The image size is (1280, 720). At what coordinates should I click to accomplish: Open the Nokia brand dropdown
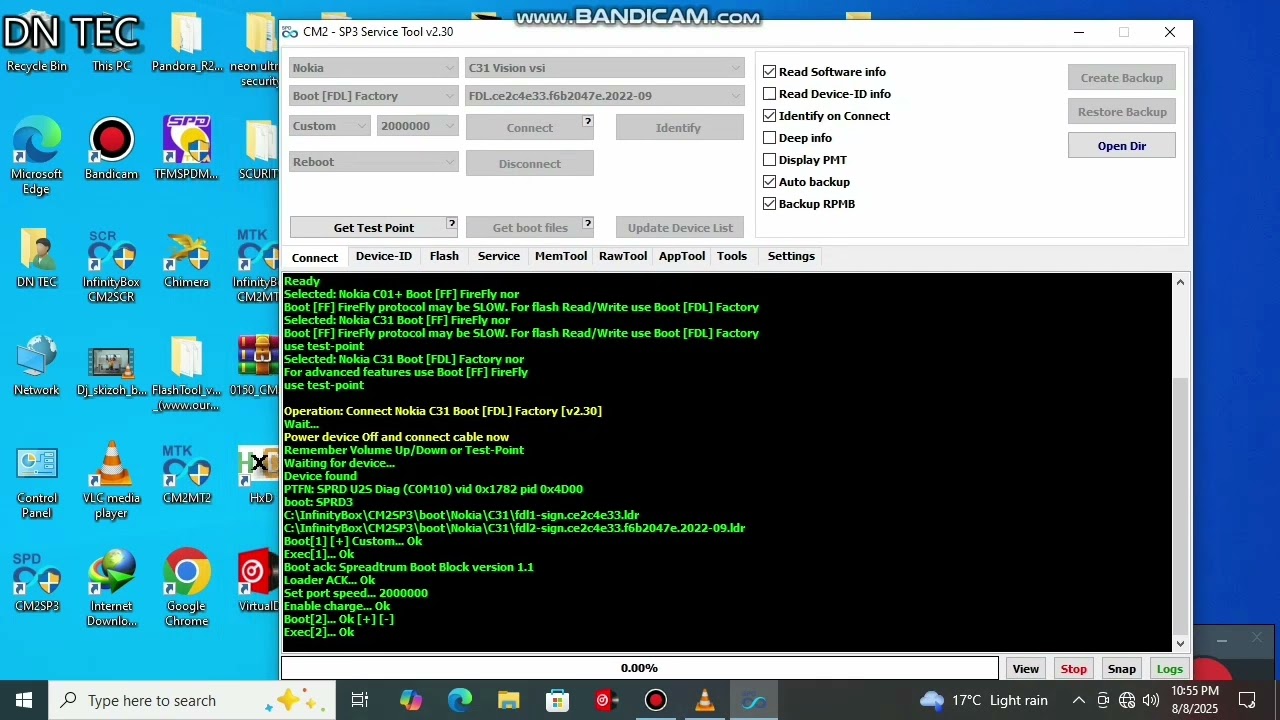point(374,68)
